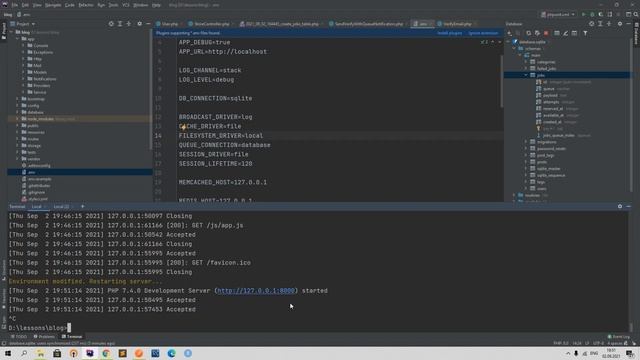Open Chrome from the Windows taskbar
The image size is (640, 360).
pos(106,353)
